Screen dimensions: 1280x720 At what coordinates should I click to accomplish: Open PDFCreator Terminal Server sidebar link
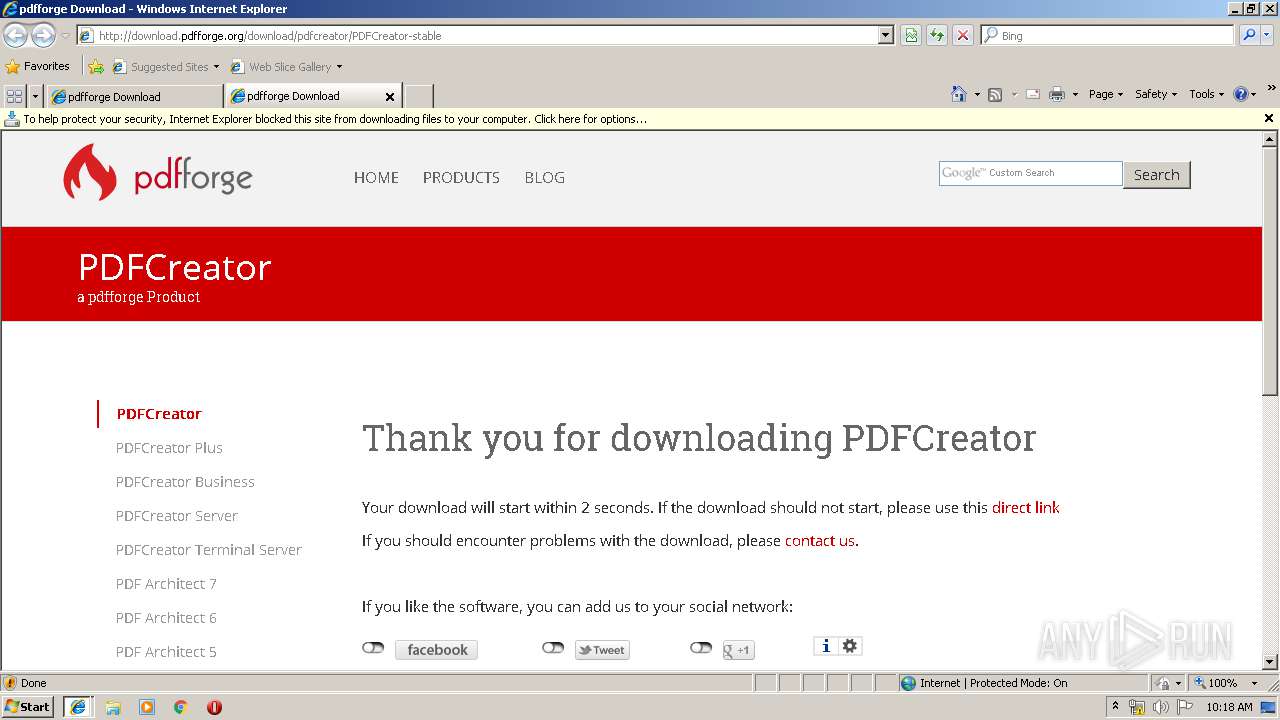click(x=208, y=550)
